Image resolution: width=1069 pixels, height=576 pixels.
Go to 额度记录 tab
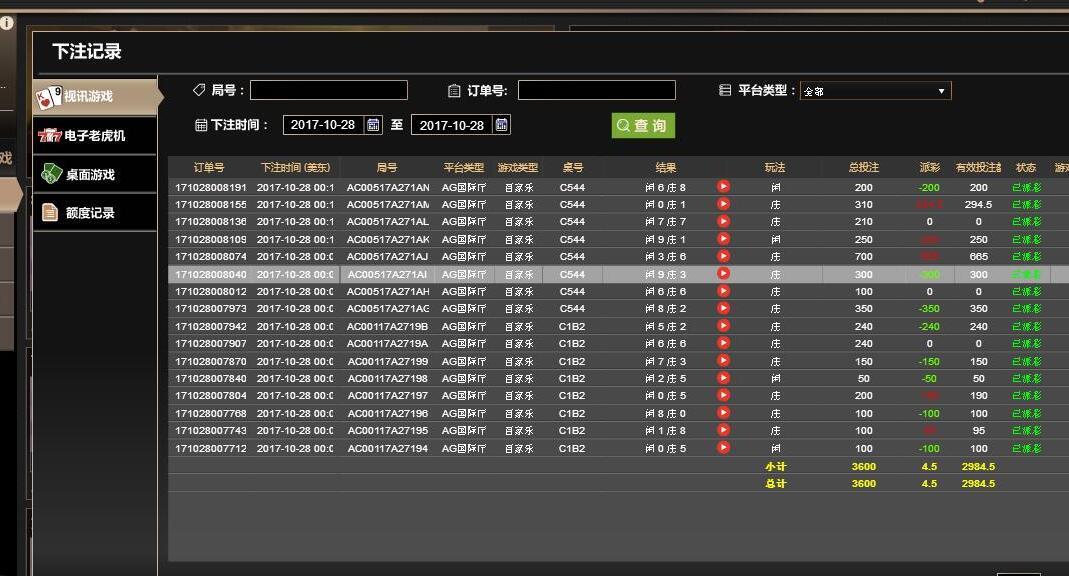click(95, 213)
